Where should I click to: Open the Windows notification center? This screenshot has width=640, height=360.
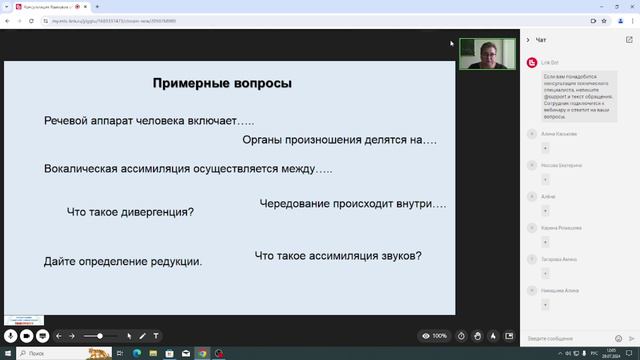(629, 353)
